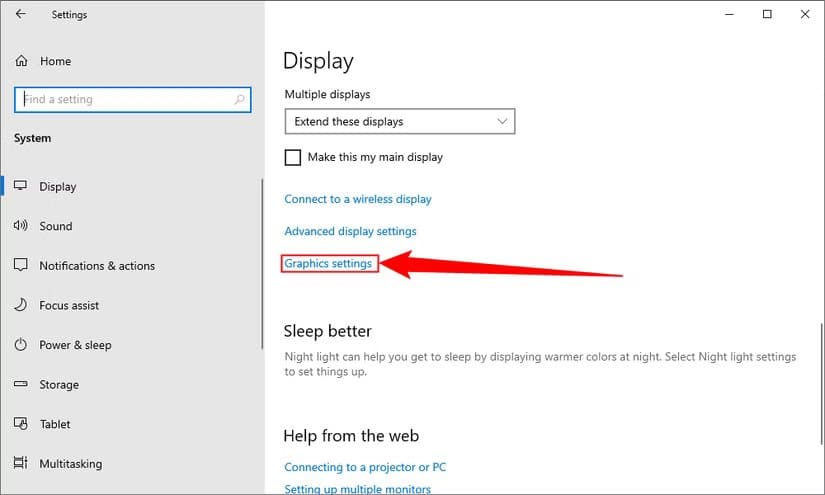Click the Sleep better heading
This screenshot has height=495, width=825.
327,331
